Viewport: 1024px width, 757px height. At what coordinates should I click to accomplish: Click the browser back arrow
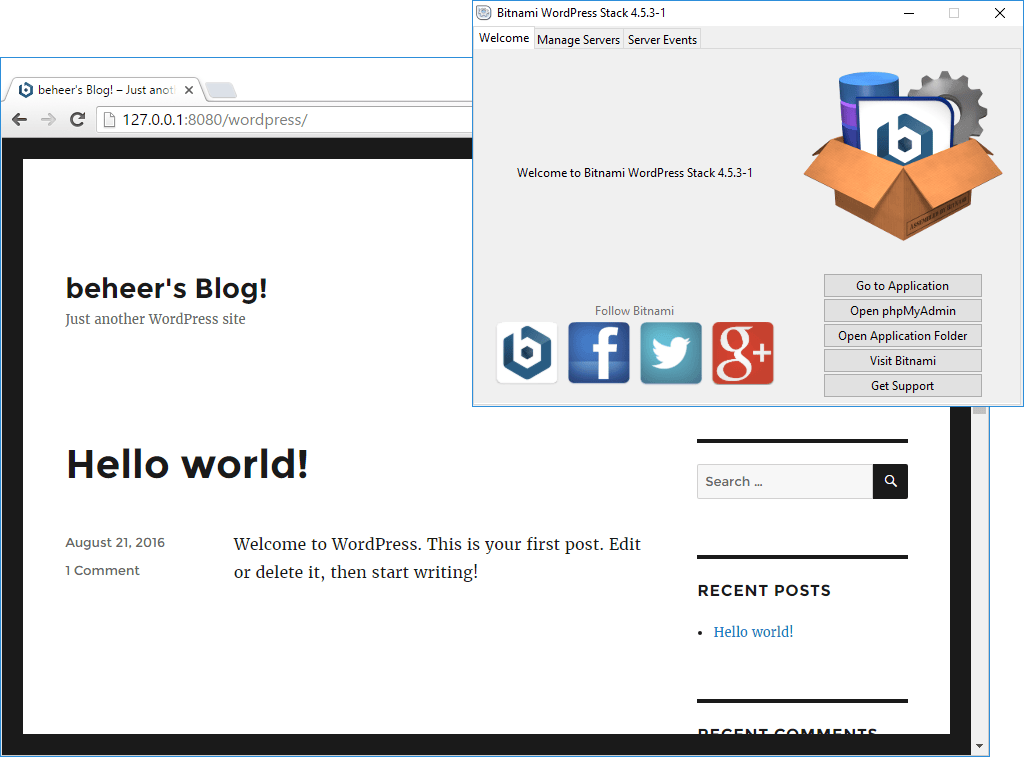pos(20,120)
